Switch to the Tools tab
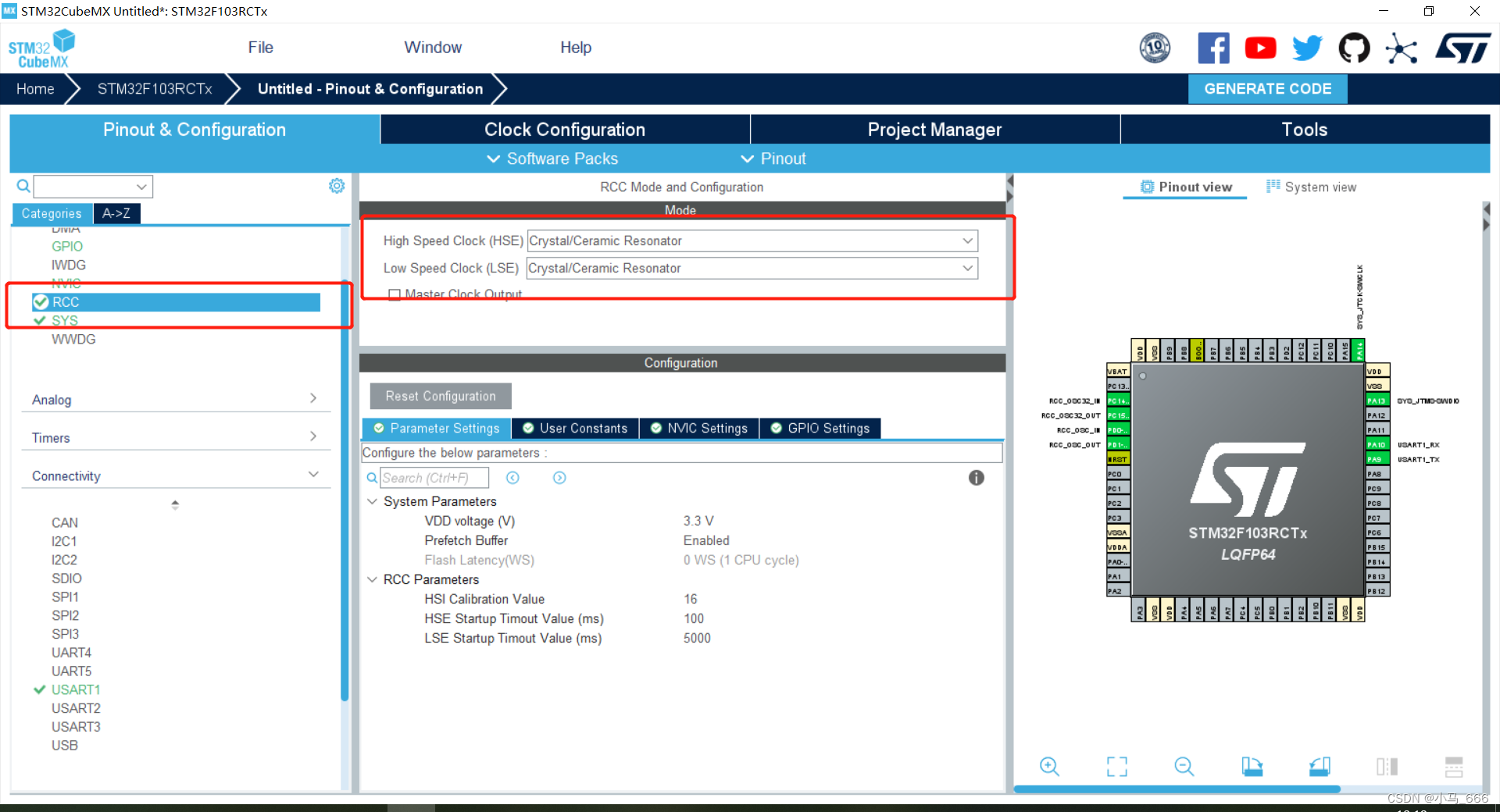Screen dimensions: 1500x812 [x=1305, y=130]
